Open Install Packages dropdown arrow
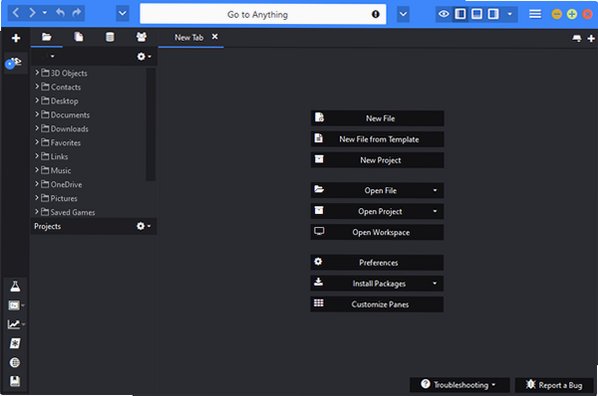The width and height of the screenshot is (598, 396). point(435,283)
